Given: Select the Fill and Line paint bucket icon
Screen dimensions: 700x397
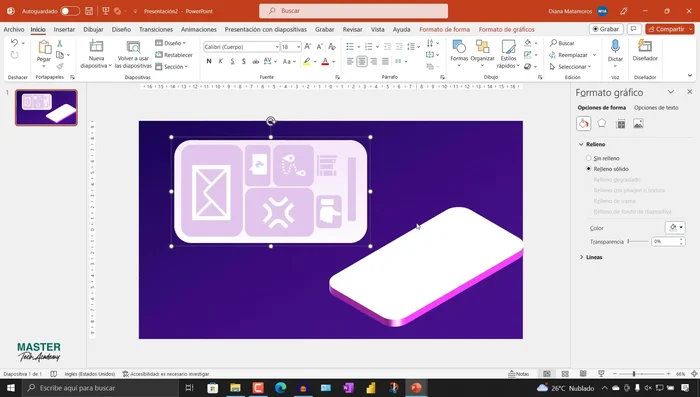Looking at the screenshot, I should (583, 124).
